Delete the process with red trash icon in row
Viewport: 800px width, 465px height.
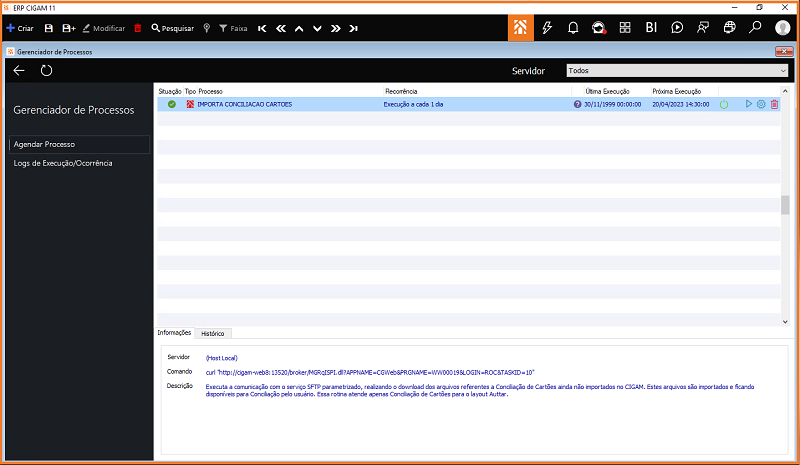coord(774,104)
